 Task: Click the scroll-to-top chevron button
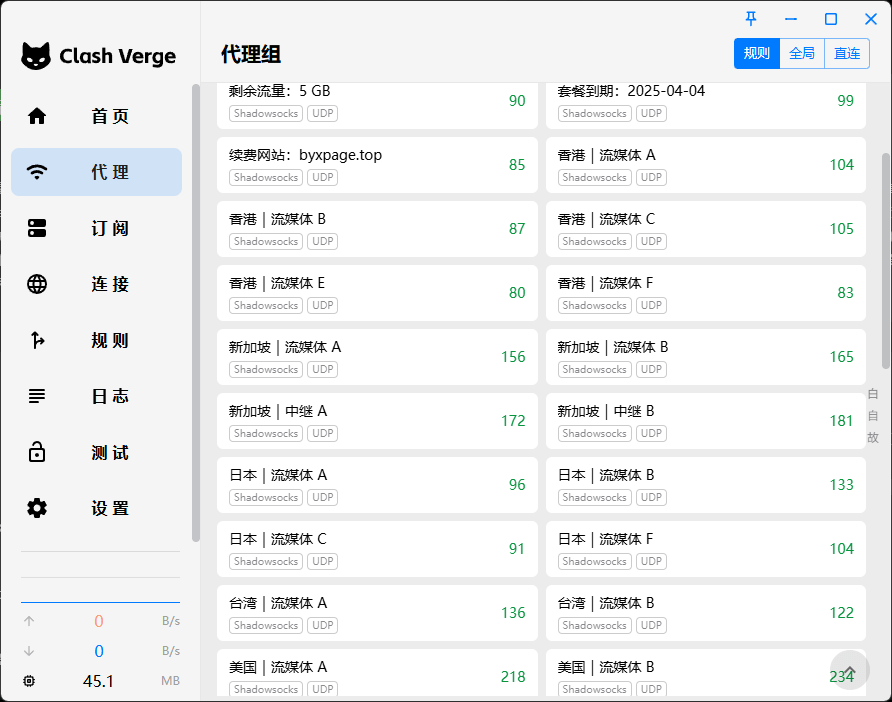coord(850,670)
